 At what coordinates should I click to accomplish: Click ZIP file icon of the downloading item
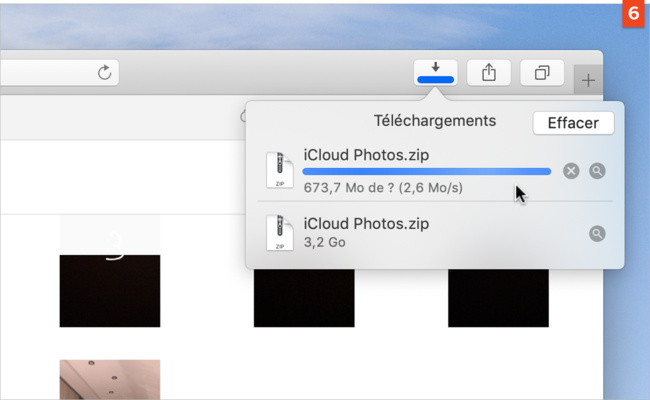279,171
